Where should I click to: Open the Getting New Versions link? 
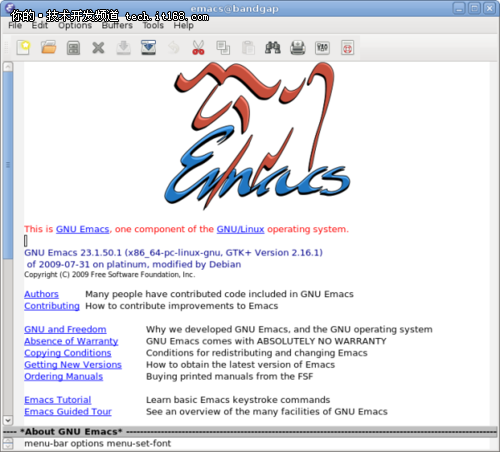click(x=73, y=365)
